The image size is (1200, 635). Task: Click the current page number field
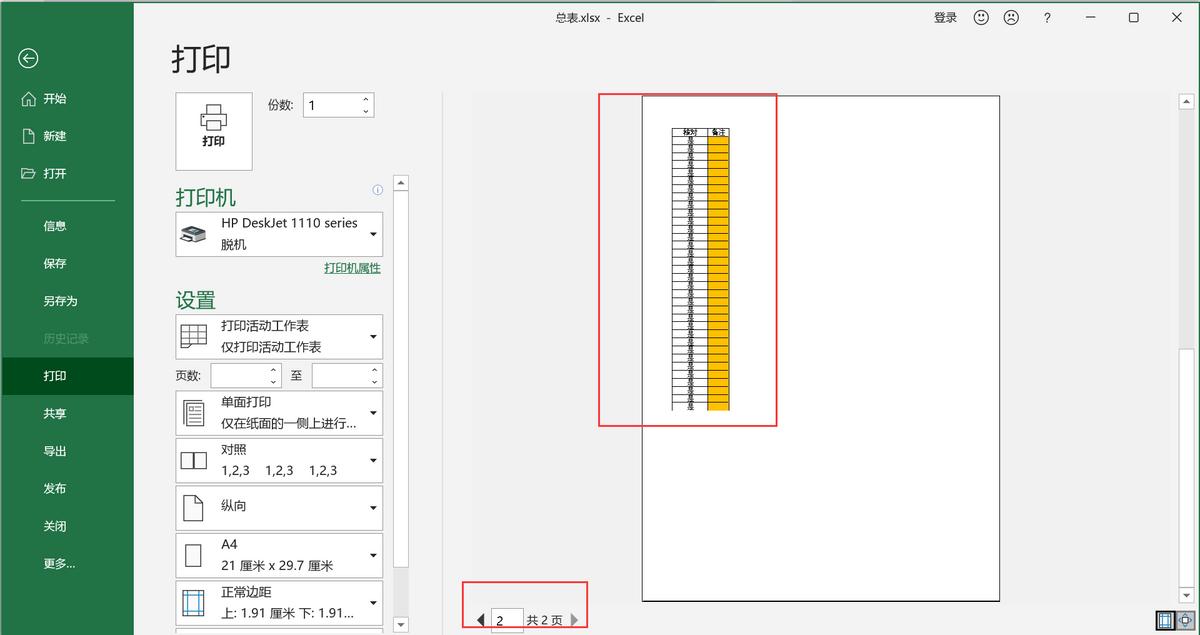pos(506,621)
